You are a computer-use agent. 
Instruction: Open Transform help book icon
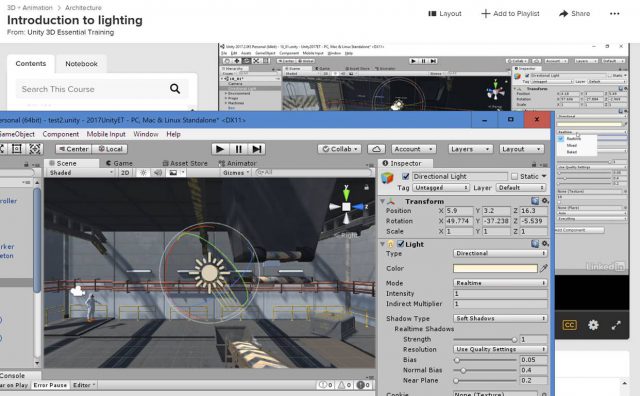pyautogui.click(x=535, y=200)
